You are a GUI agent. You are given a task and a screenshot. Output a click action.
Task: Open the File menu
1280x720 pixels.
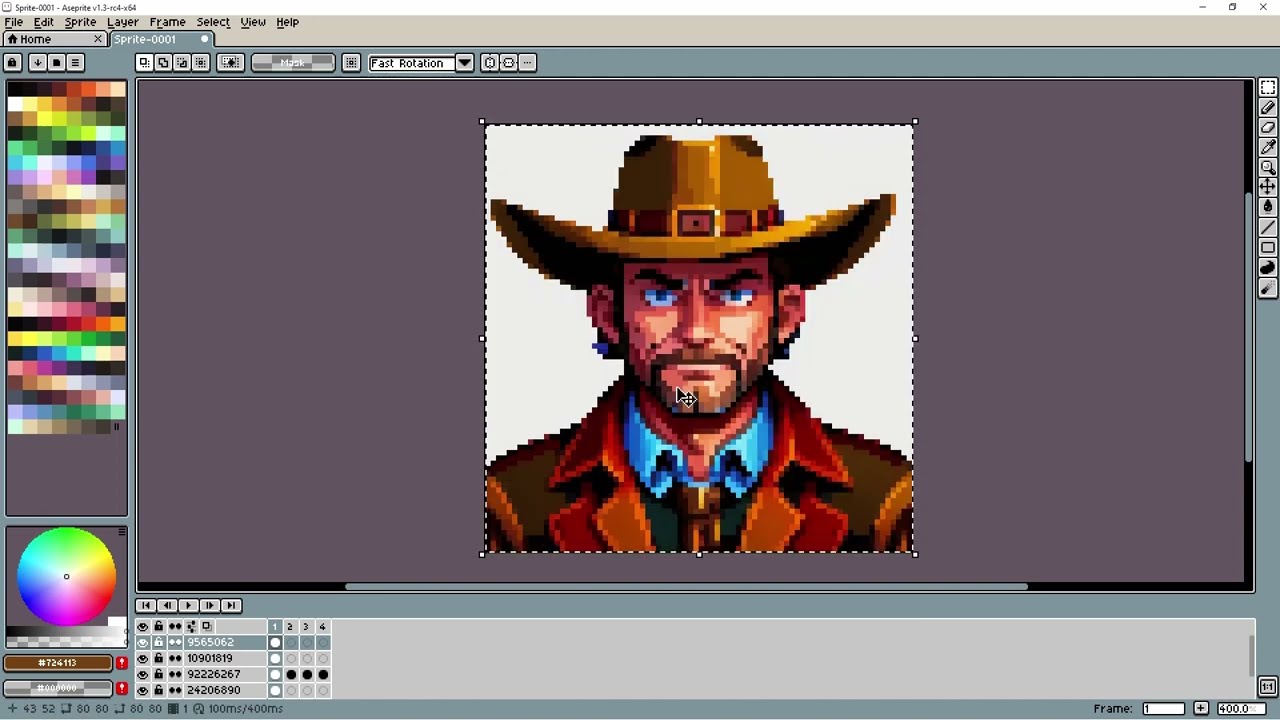14,22
